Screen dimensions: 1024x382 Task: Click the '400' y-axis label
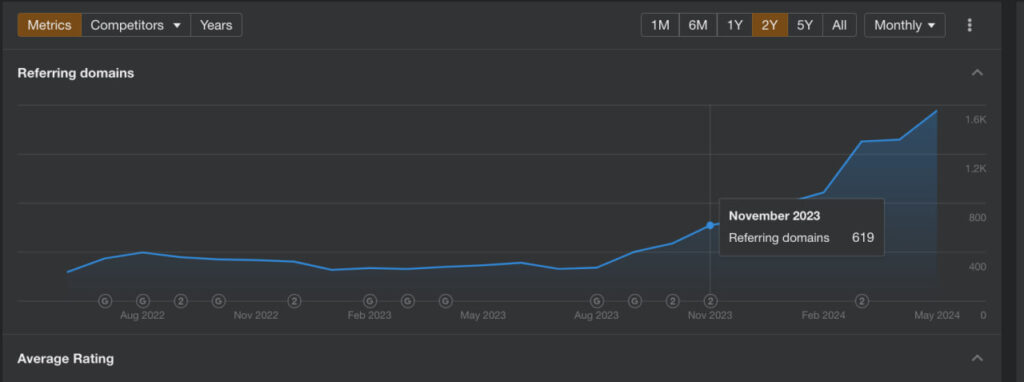click(x=978, y=266)
